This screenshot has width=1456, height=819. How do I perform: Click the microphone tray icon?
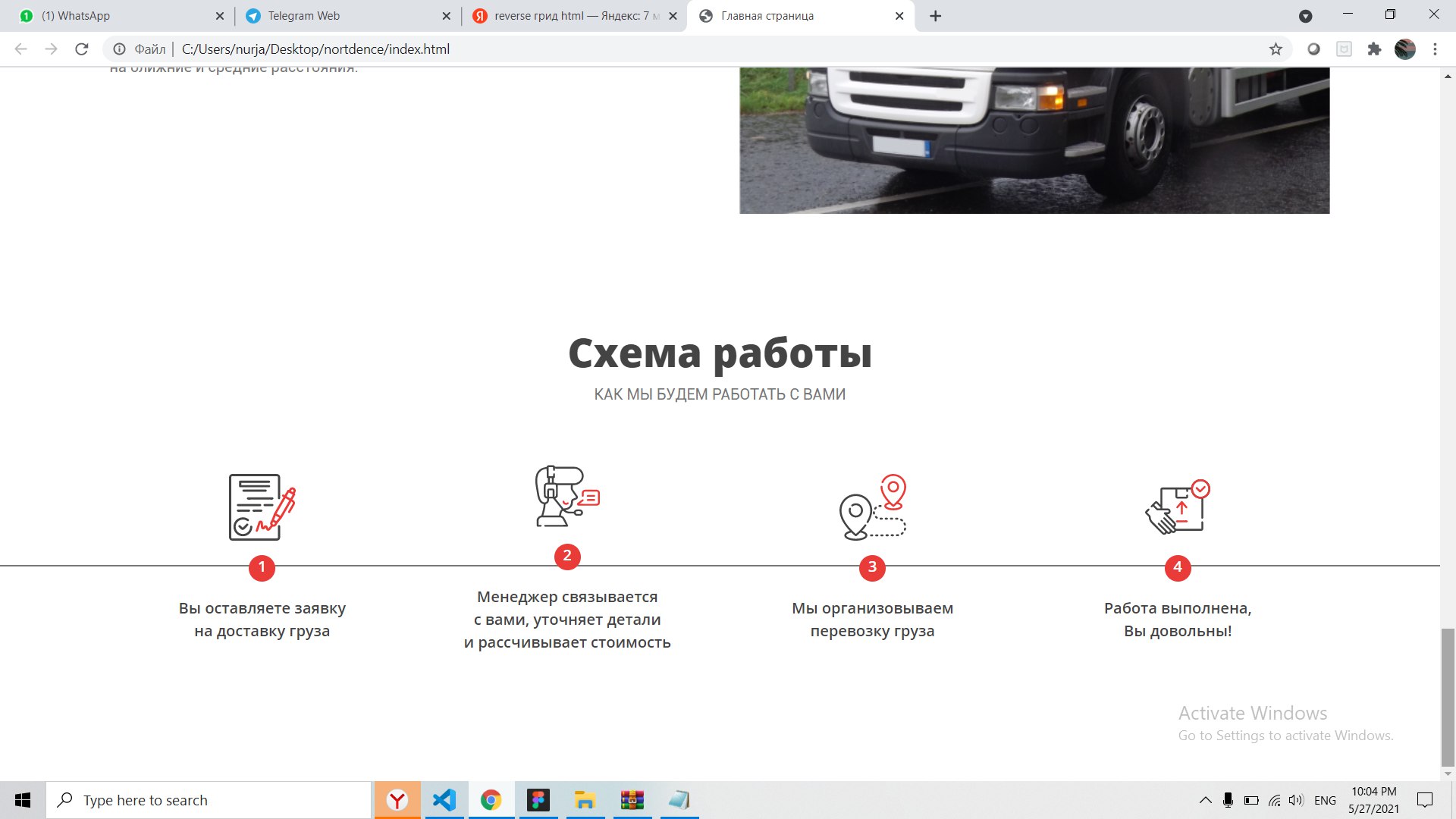click(1228, 800)
